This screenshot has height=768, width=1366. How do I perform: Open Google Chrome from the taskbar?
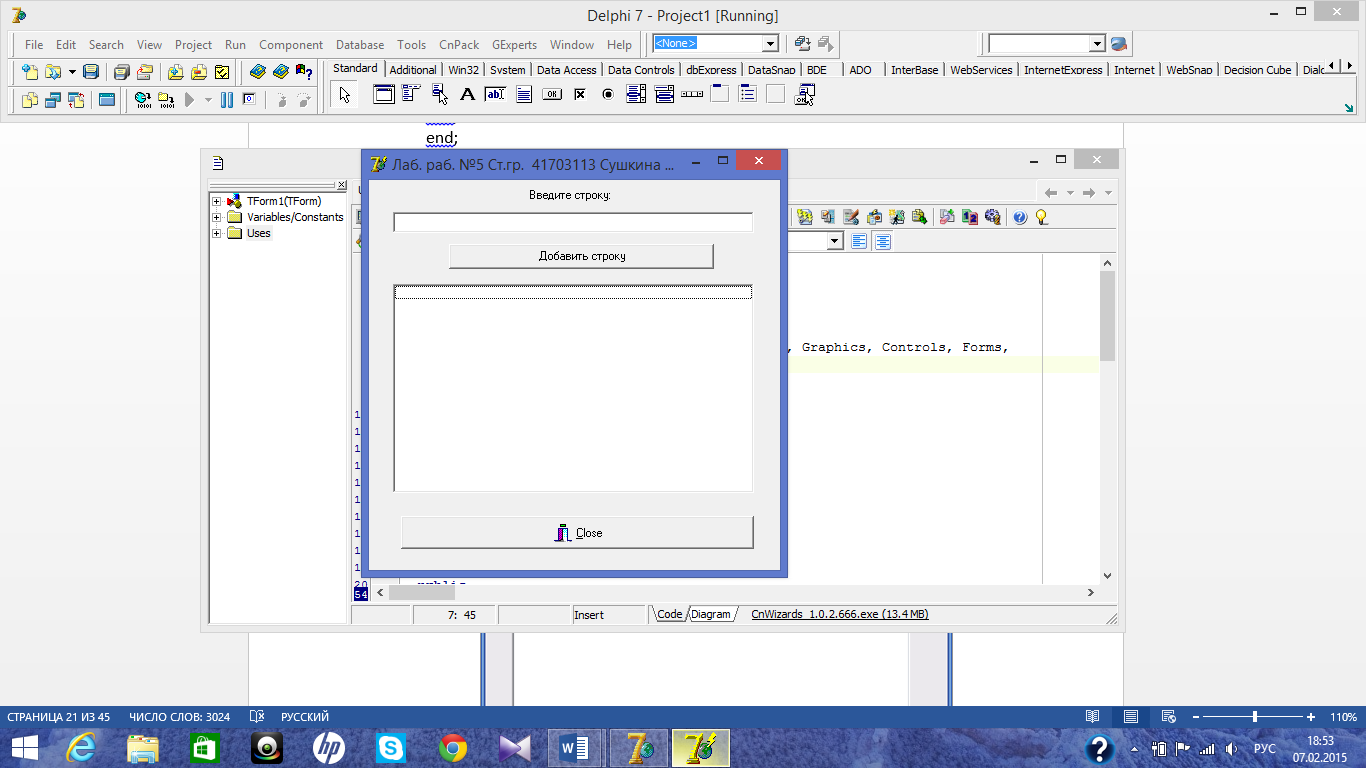pyautogui.click(x=453, y=748)
